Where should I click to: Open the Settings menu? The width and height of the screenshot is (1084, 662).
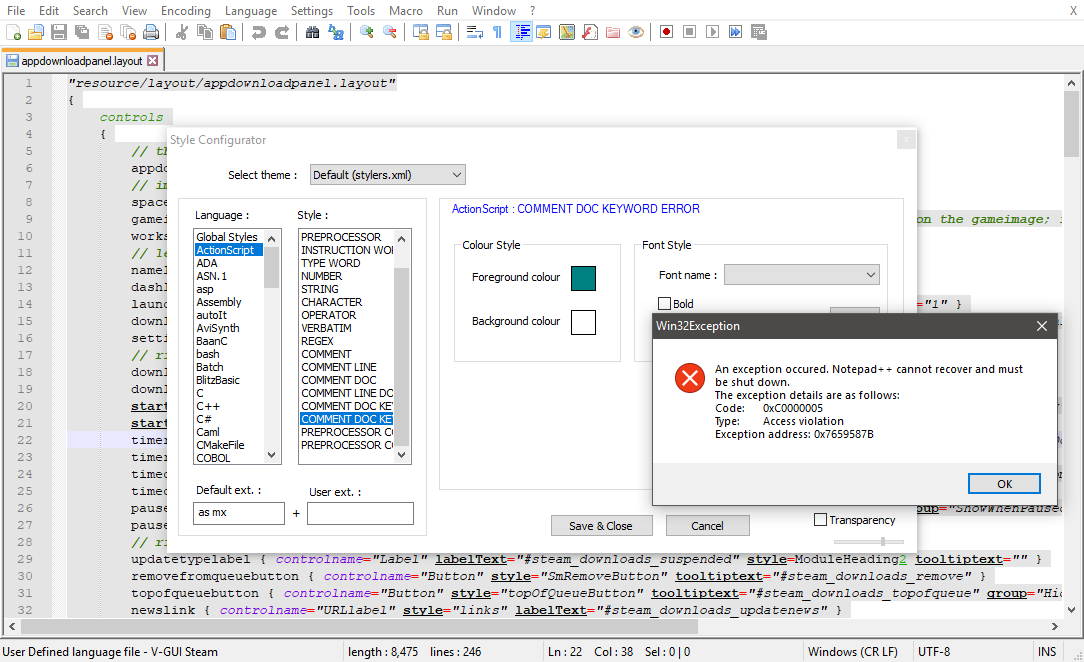click(312, 10)
